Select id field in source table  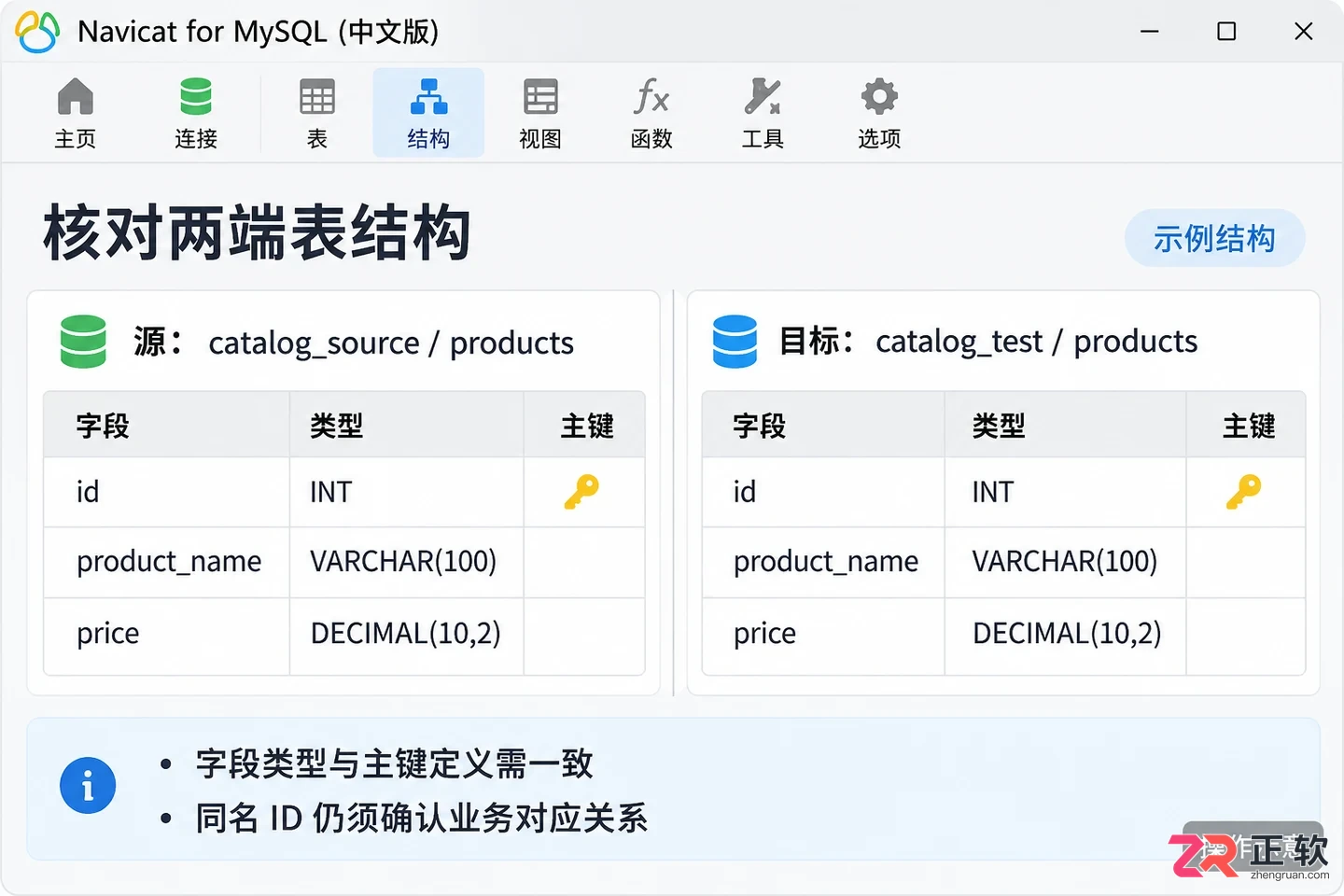tap(88, 492)
